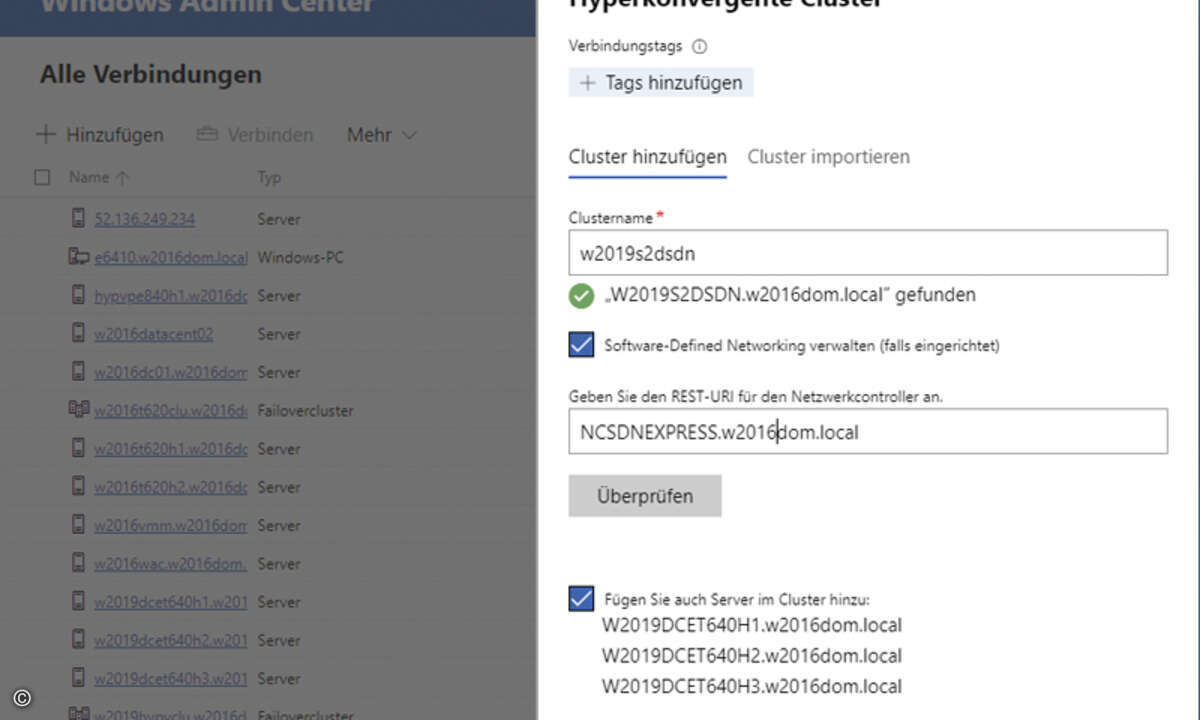The image size is (1200, 720).
Task: Switch to the Cluster importieren tab
Action: [x=829, y=157]
